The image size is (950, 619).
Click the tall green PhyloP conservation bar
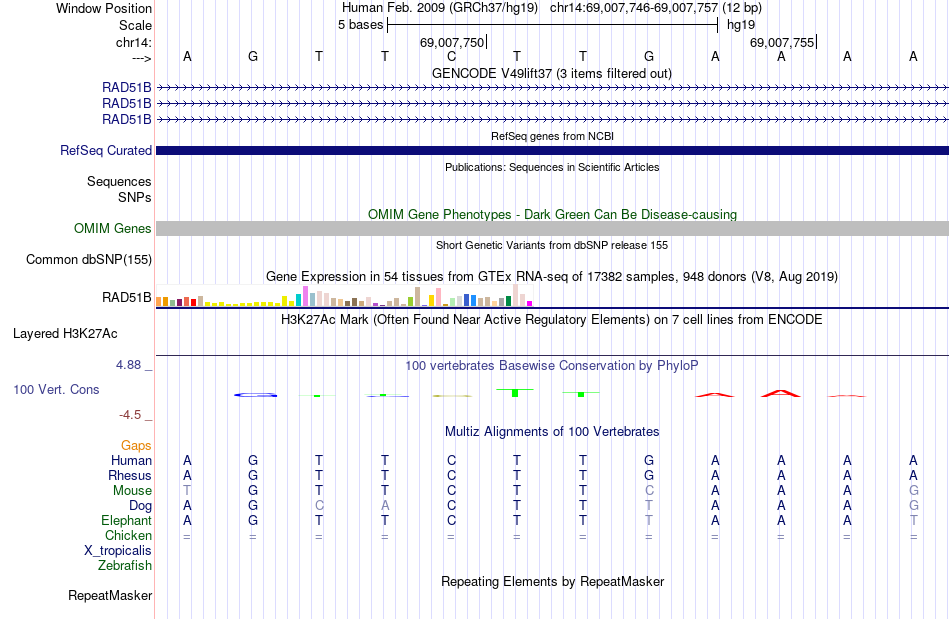515,392
